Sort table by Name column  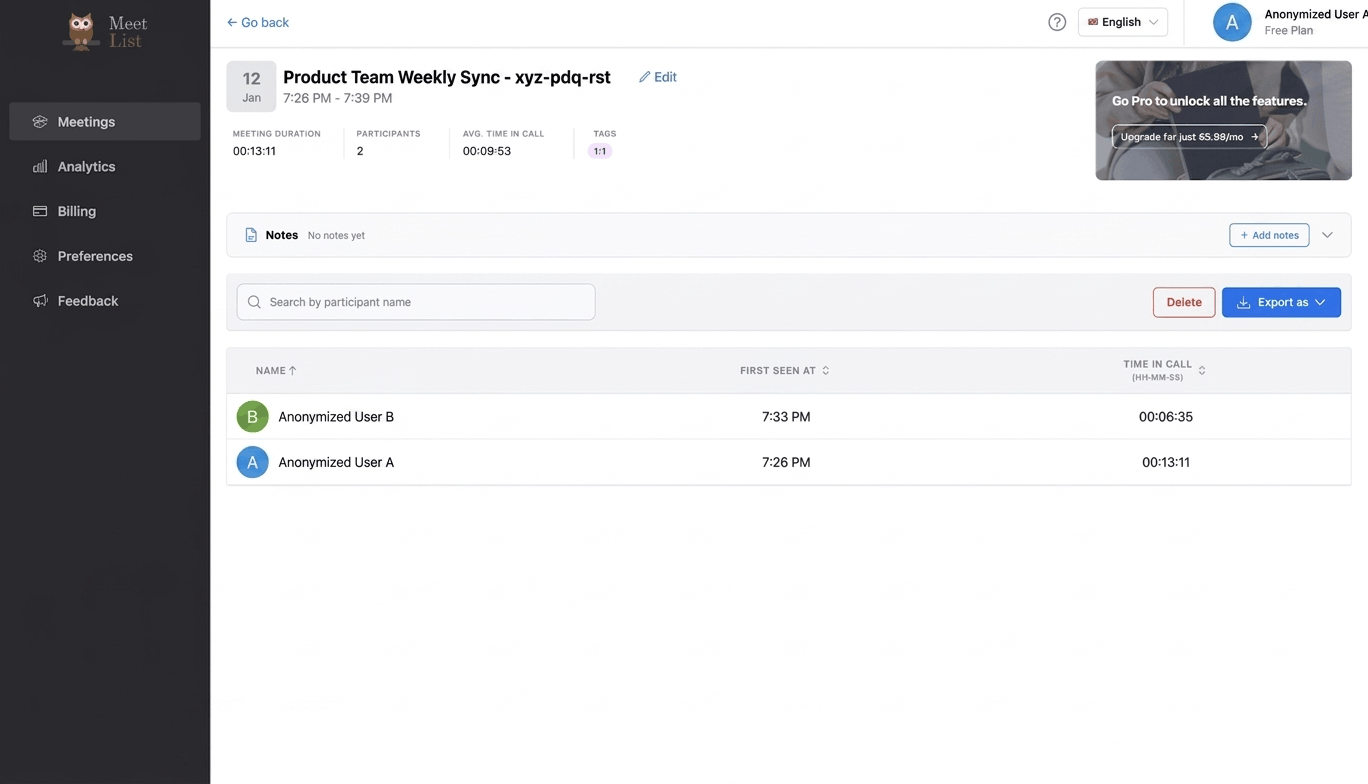[x=276, y=371]
